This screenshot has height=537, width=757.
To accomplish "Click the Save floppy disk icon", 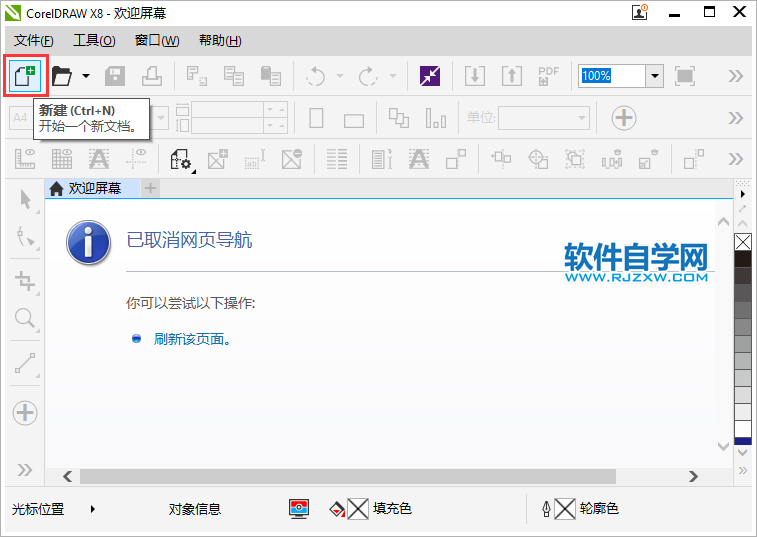I will pyautogui.click(x=115, y=76).
